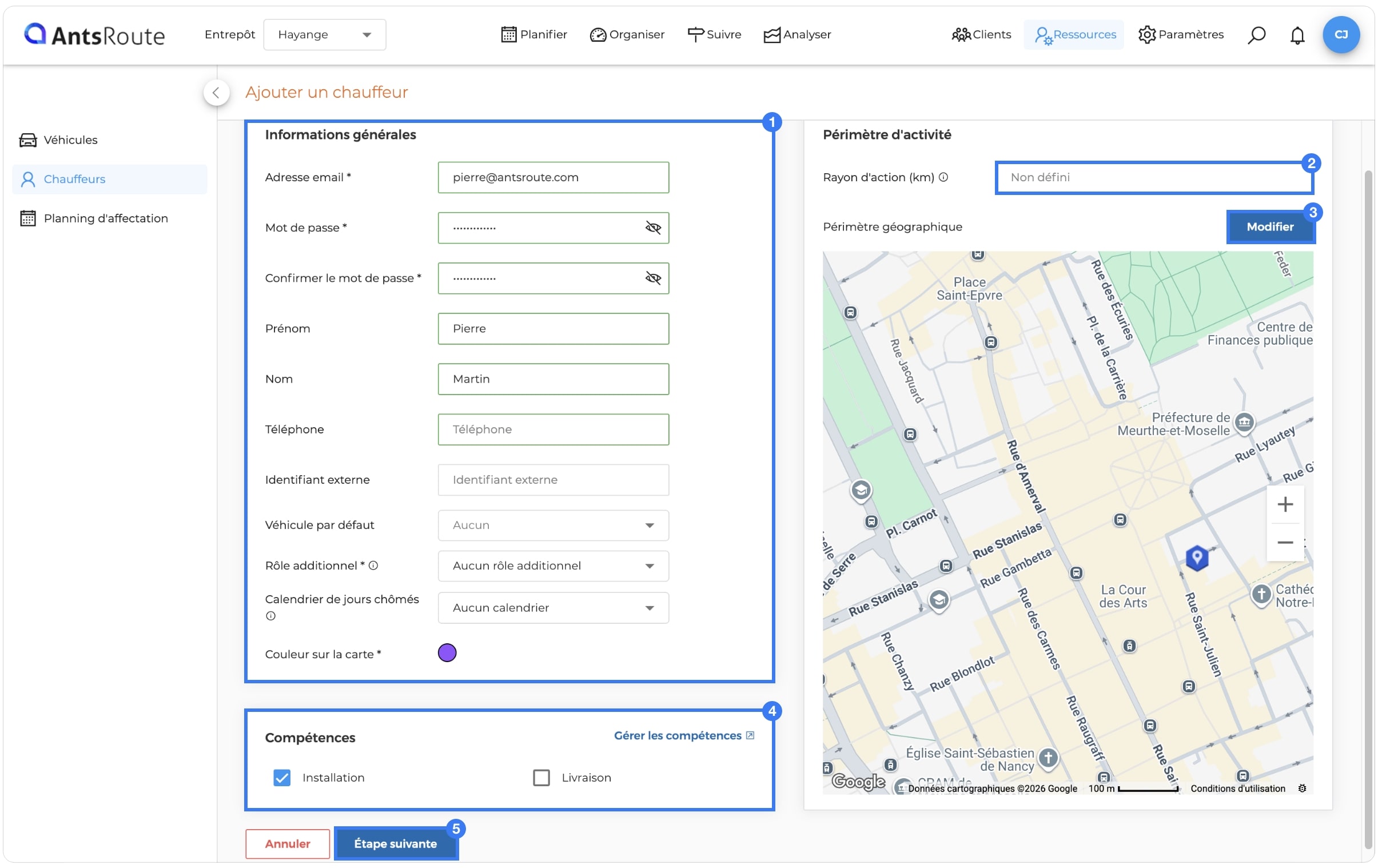This screenshot has width=1378, height=868.
Task: Open the search magnifier icon
Action: click(x=1257, y=35)
